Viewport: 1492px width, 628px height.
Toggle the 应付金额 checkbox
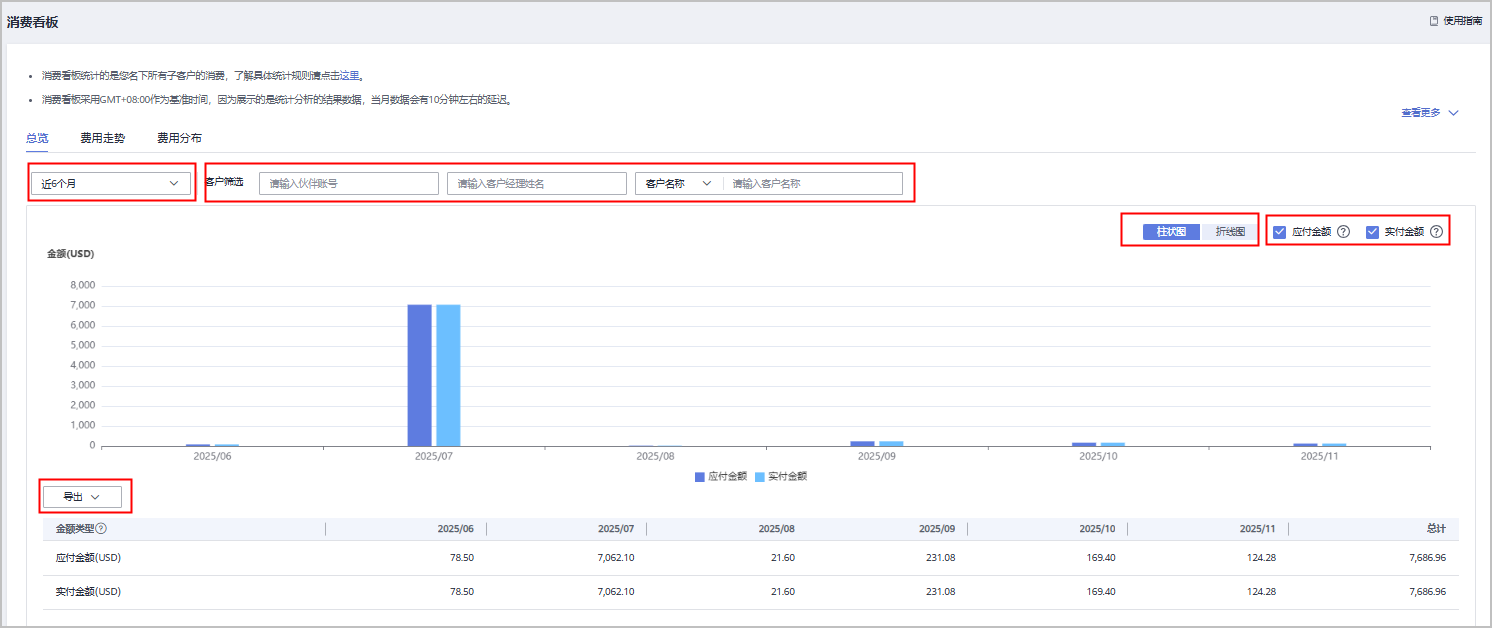(1279, 232)
